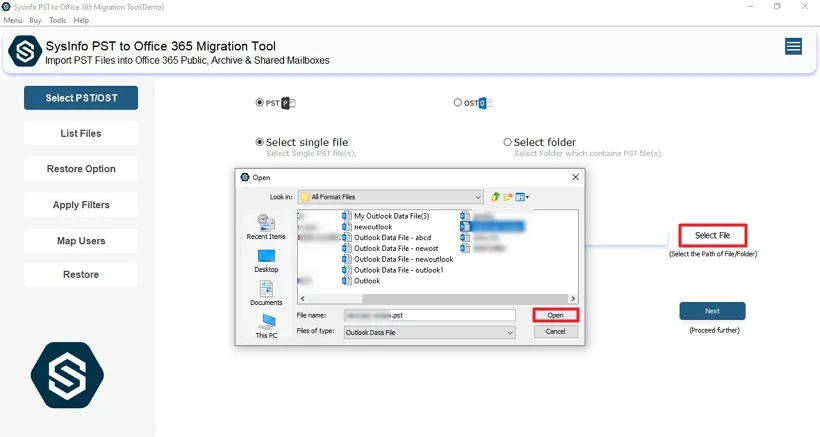Go to Restore step
Viewport: 820px width, 437px height.
pyautogui.click(x=81, y=274)
